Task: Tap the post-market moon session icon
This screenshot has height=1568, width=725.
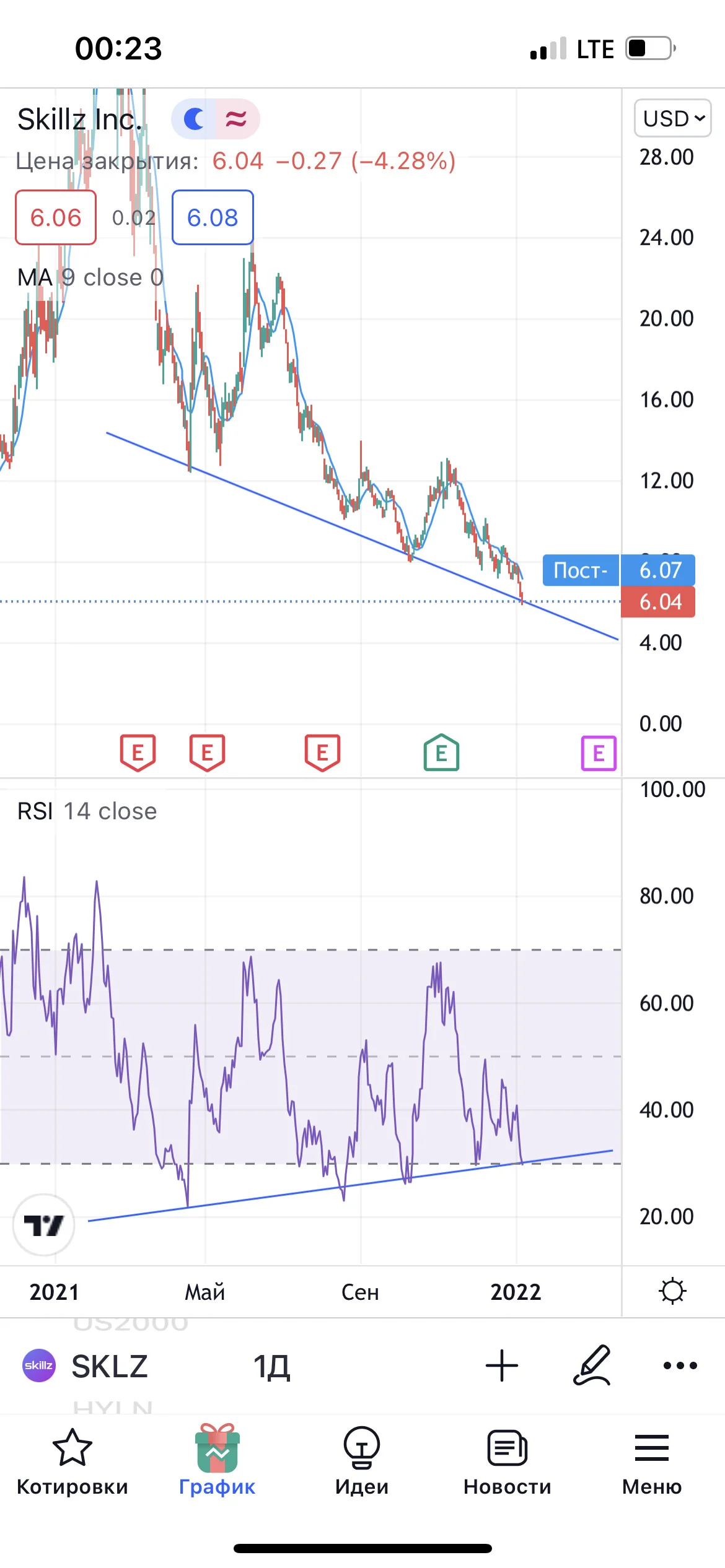Action: point(194,118)
